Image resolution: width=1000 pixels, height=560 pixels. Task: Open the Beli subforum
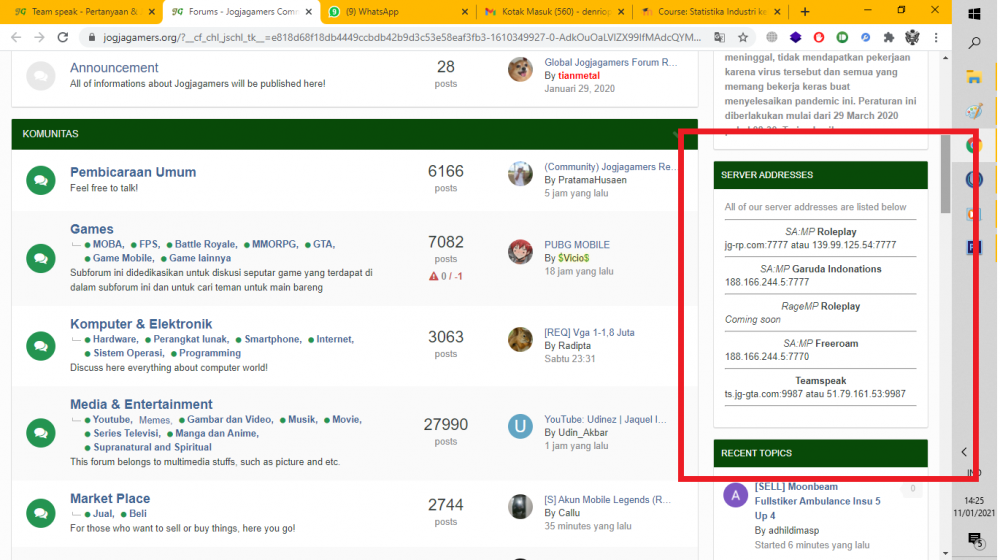click(x=138, y=514)
